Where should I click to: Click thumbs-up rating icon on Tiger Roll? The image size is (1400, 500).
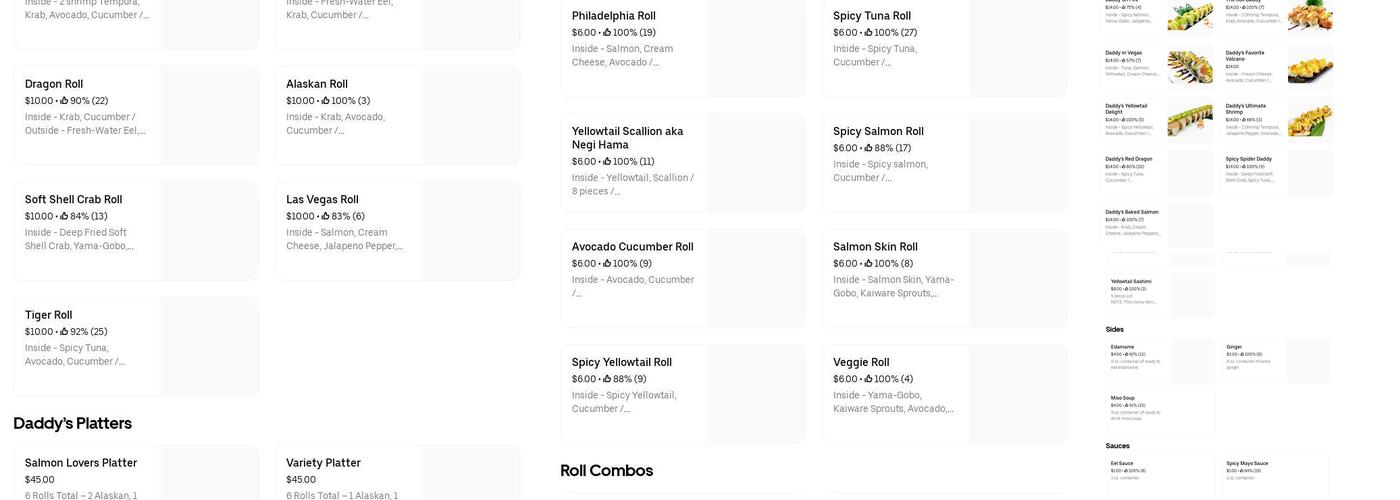(x=64, y=332)
